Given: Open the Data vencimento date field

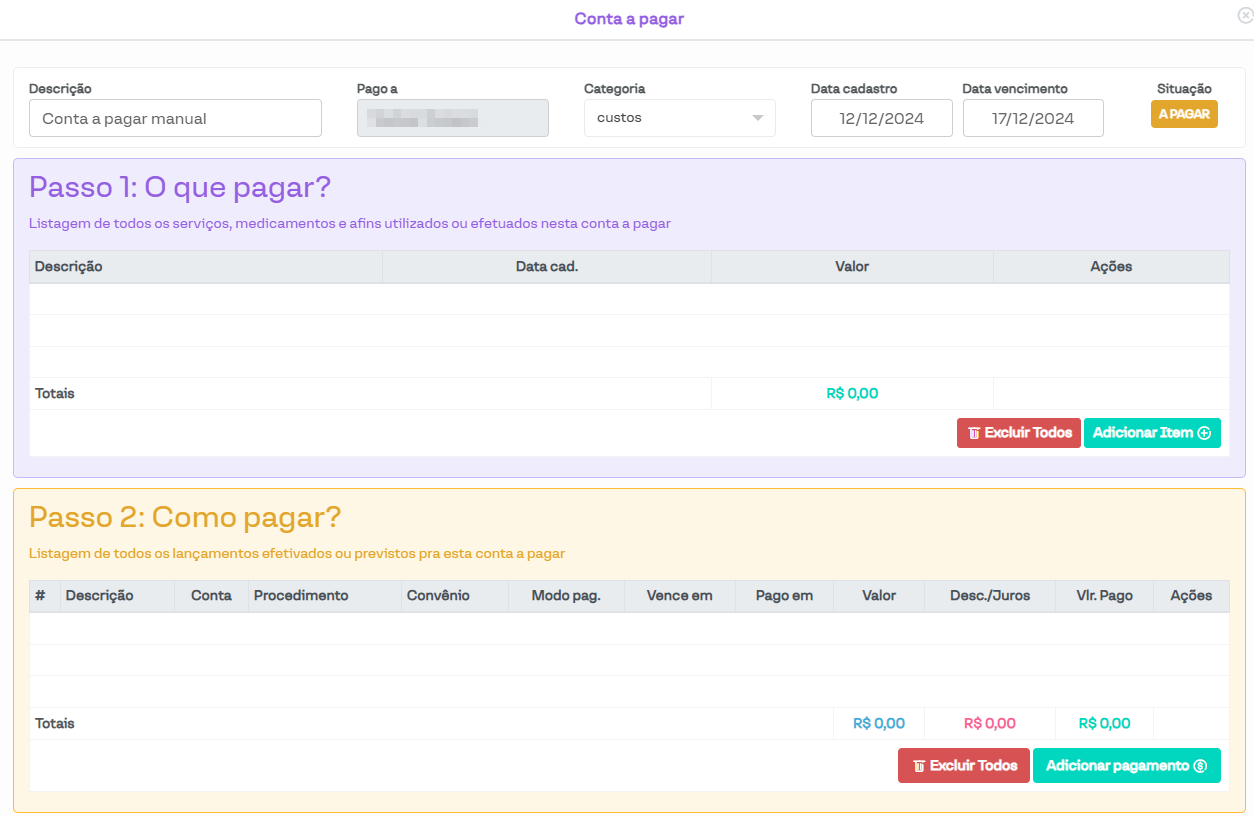Looking at the screenshot, I should 1032,118.
